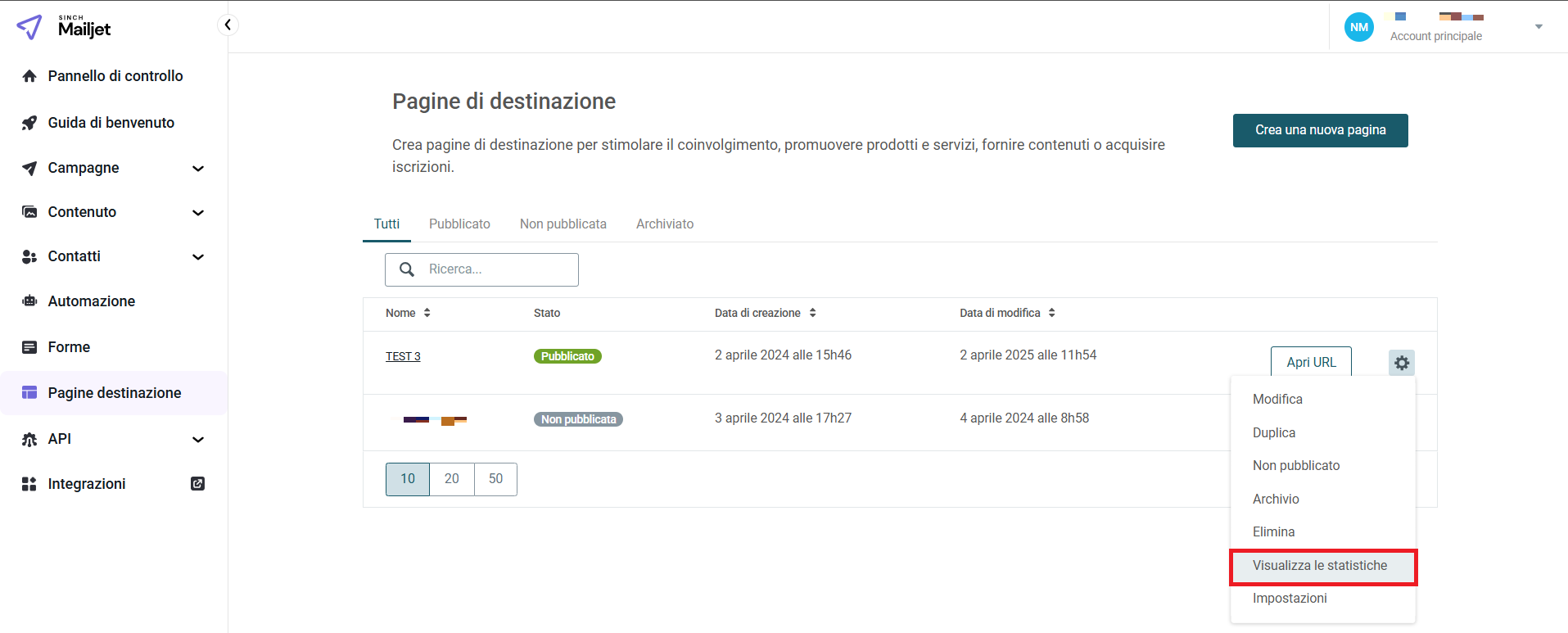Viewport: 1568px width, 633px height.
Task: Click the API icon in sidebar
Action: (29, 439)
